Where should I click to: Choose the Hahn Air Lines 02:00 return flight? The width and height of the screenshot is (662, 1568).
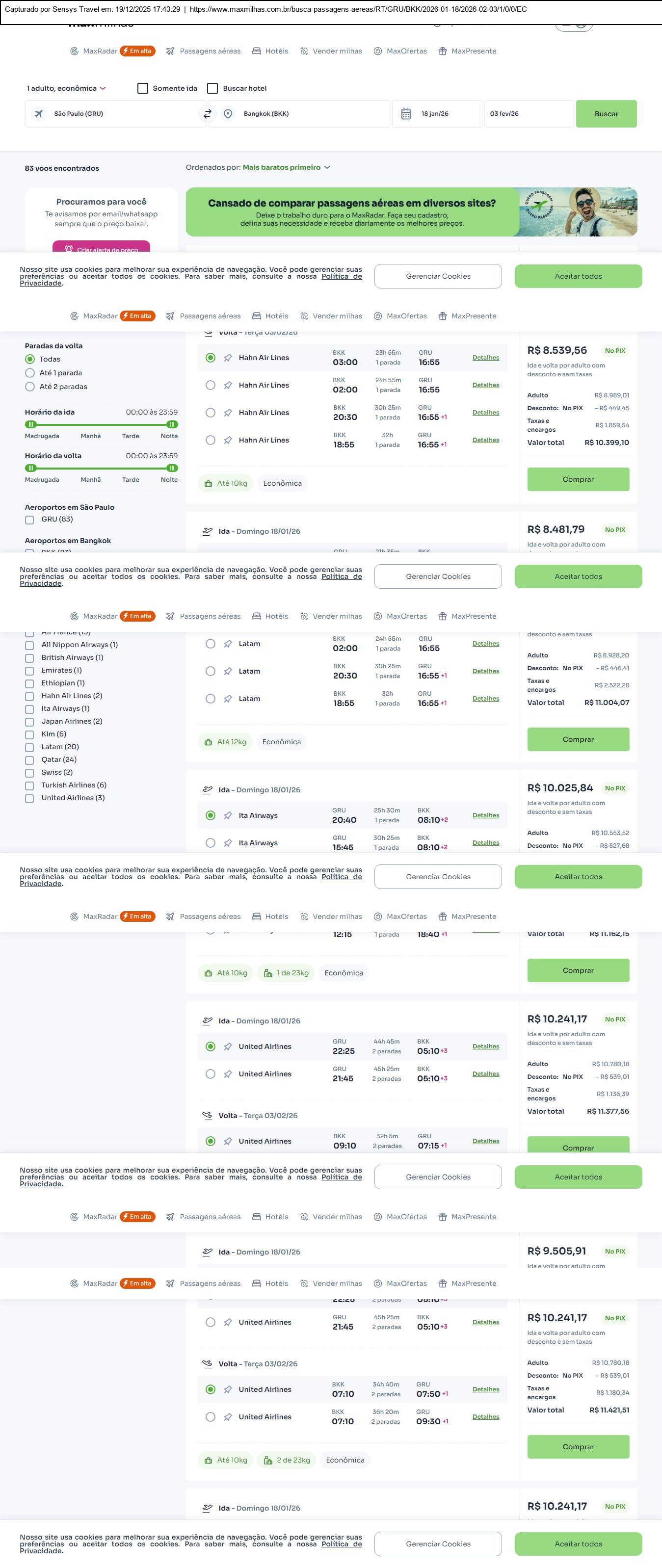click(210, 385)
